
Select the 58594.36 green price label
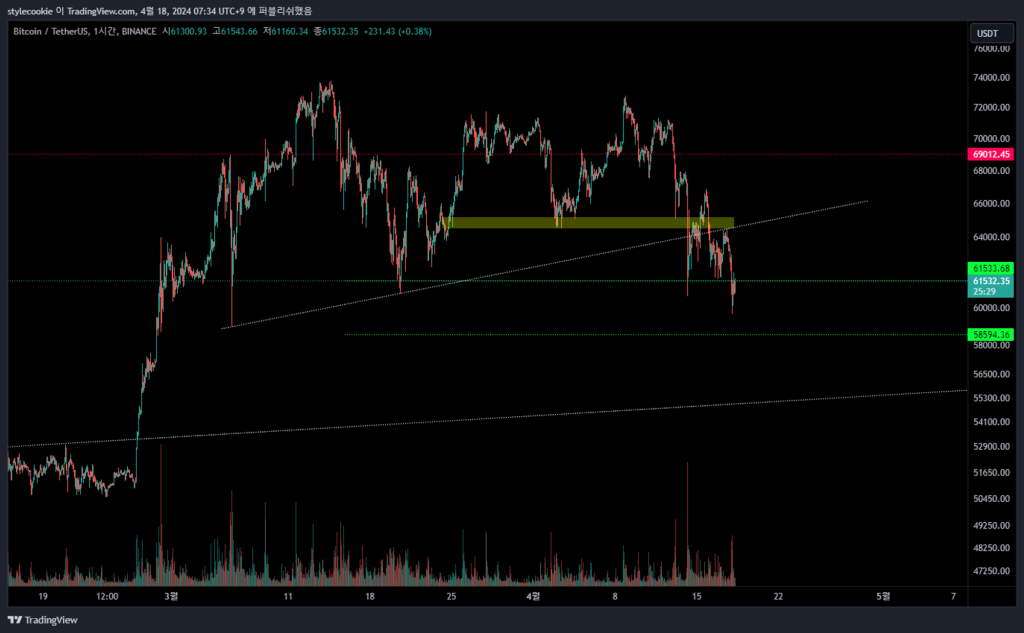point(991,334)
